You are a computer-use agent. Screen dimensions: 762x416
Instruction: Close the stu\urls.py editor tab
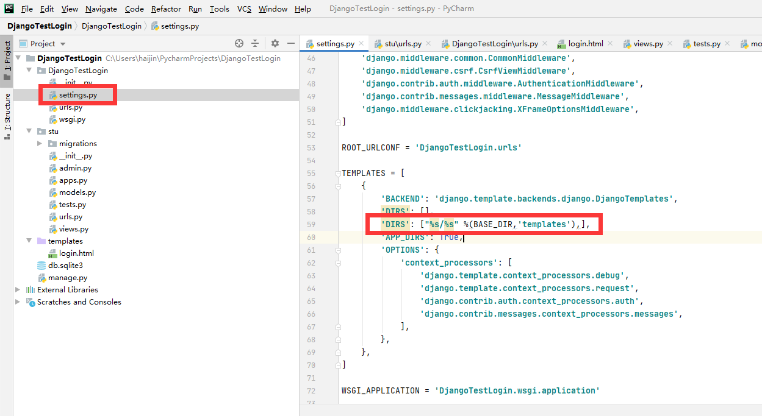click(x=428, y=43)
